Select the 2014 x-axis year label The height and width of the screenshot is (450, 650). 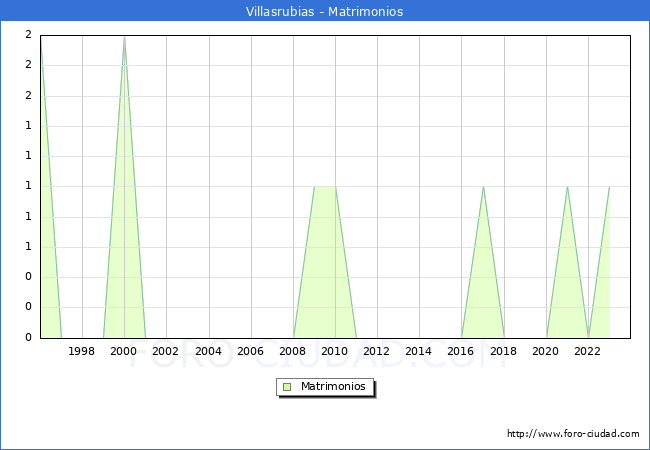tap(418, 351)
